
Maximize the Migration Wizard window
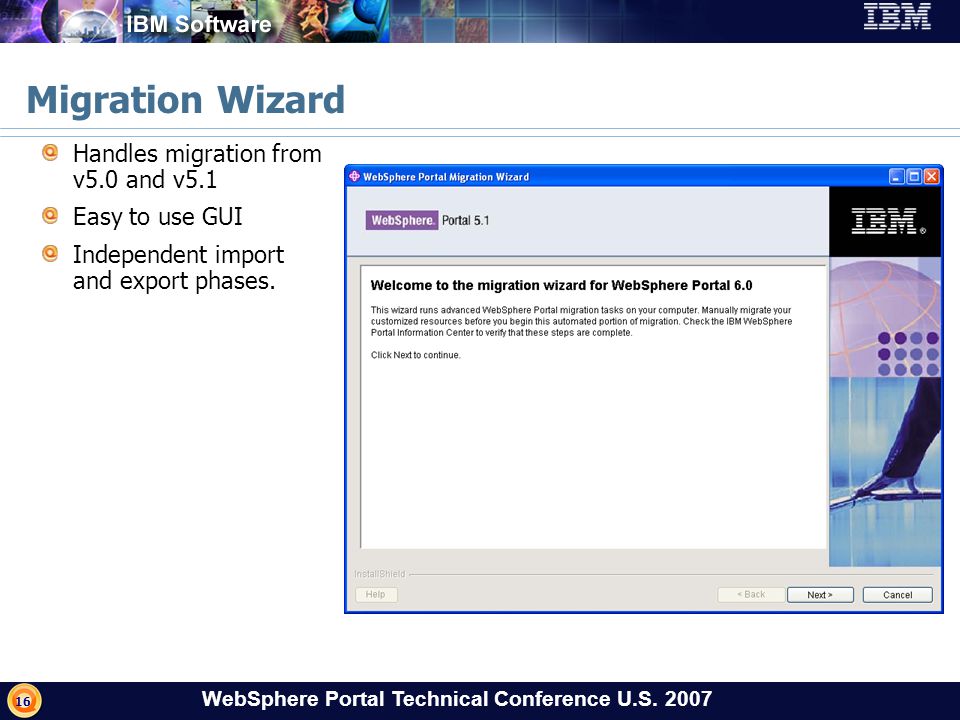tap(914, 177)
